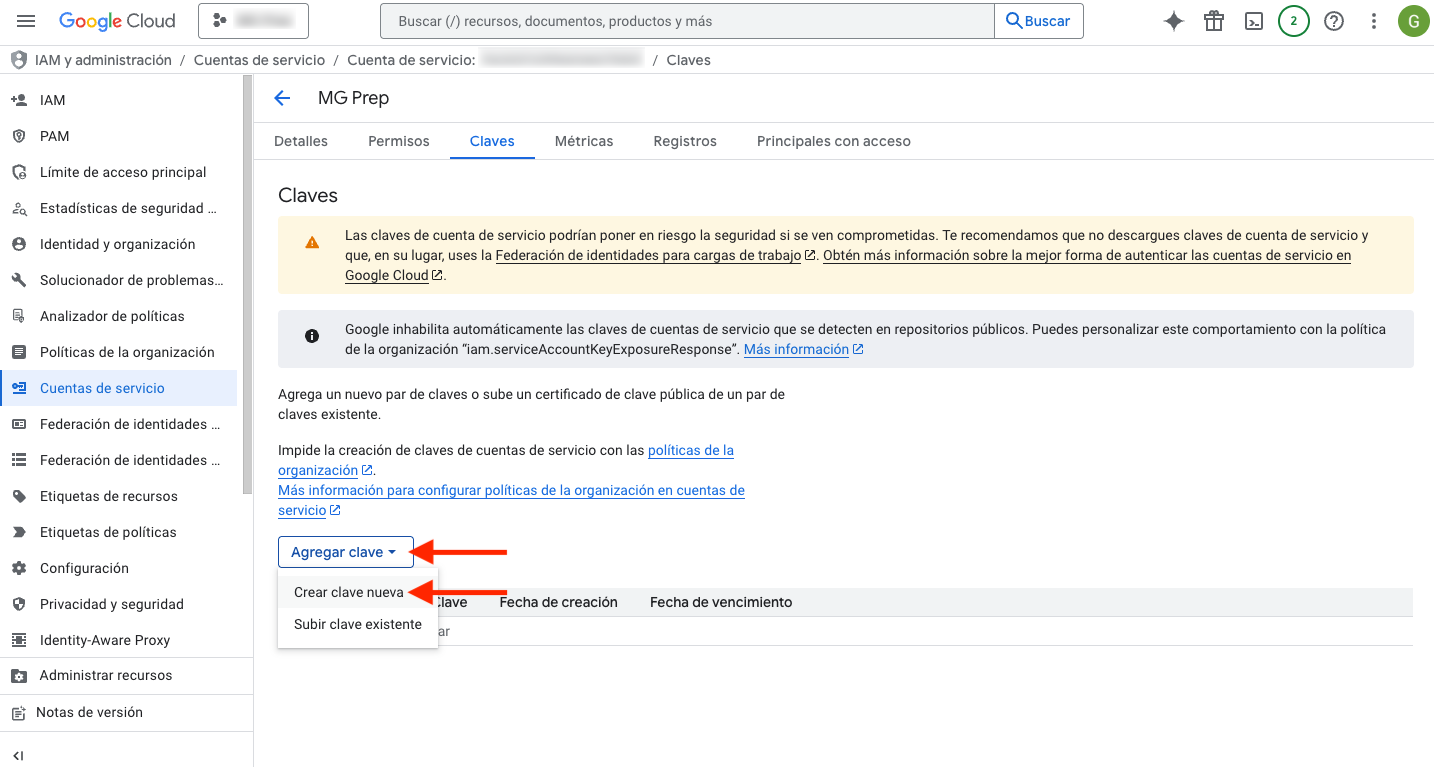
Task: Open the Más información link
Action: [x=796, y=349]
